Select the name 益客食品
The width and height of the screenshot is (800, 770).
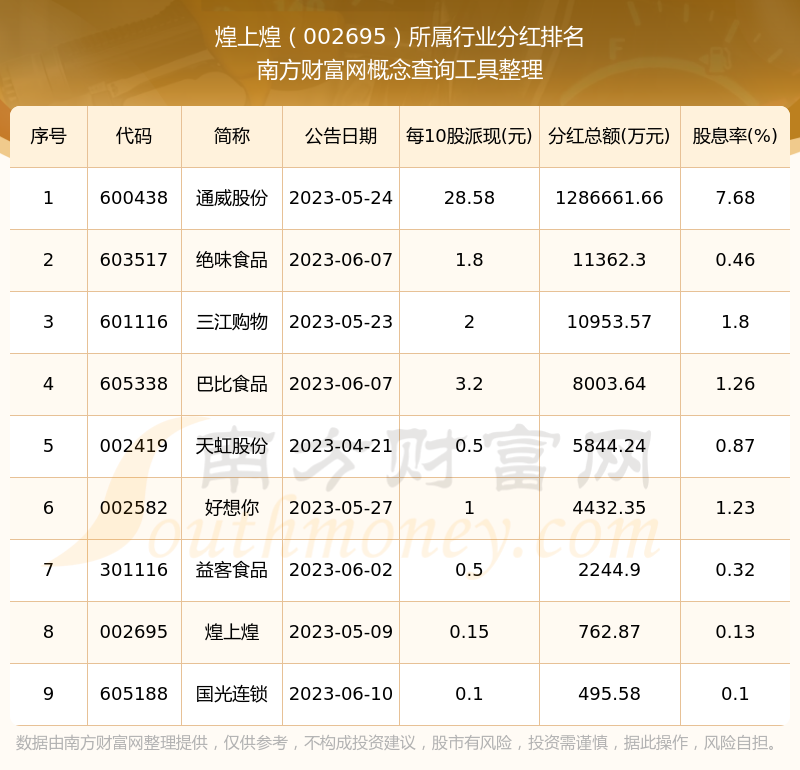click(232, 570)
